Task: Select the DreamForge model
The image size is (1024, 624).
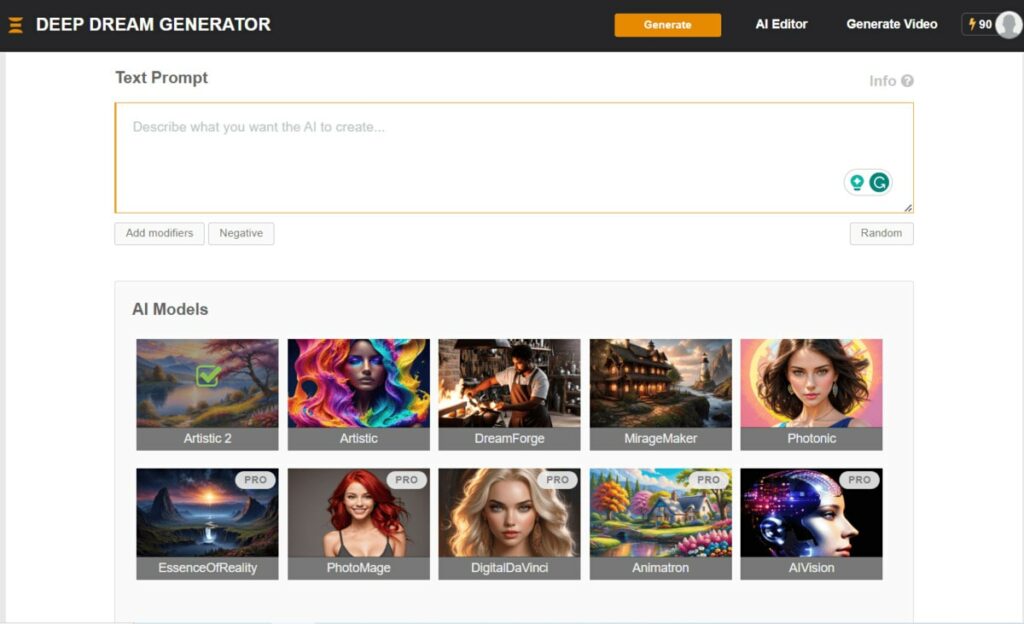Action: click(509, 394)
